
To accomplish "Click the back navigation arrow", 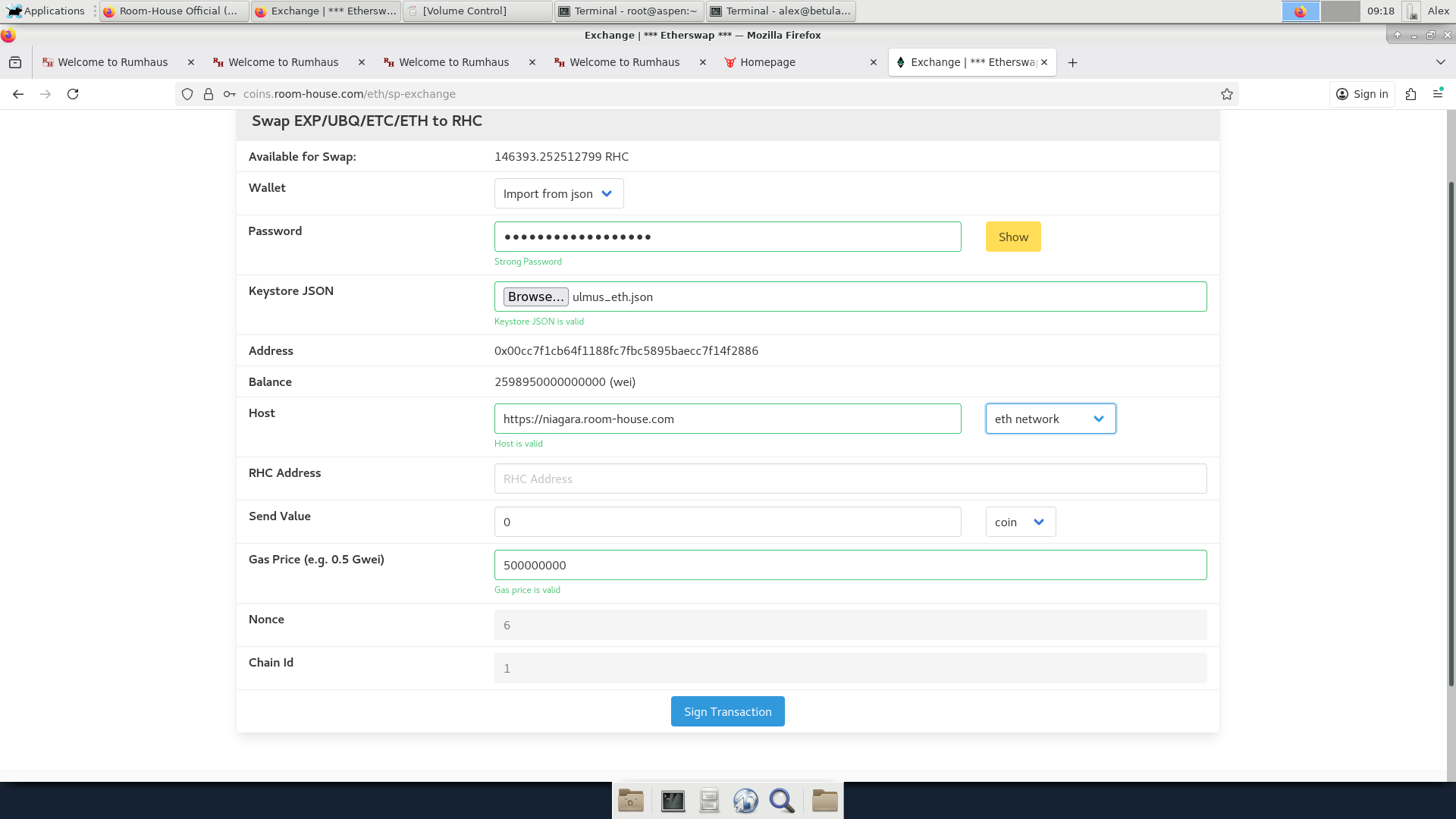I will [x=18, y=94].
